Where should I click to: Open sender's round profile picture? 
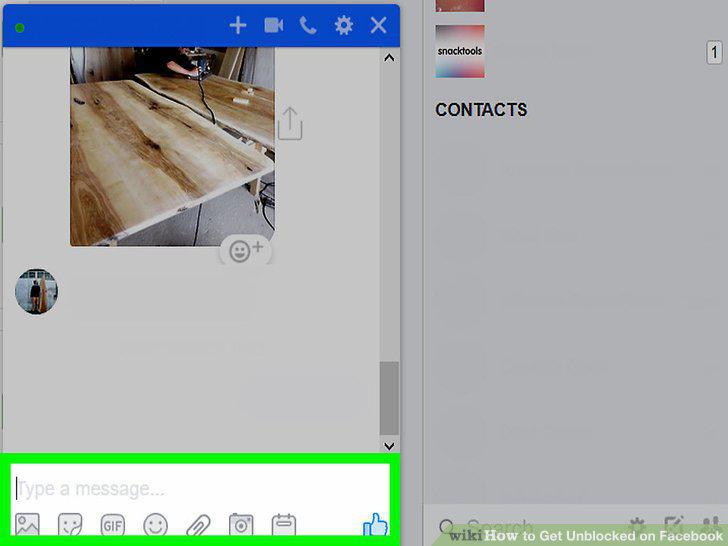[x=36, y=291]
